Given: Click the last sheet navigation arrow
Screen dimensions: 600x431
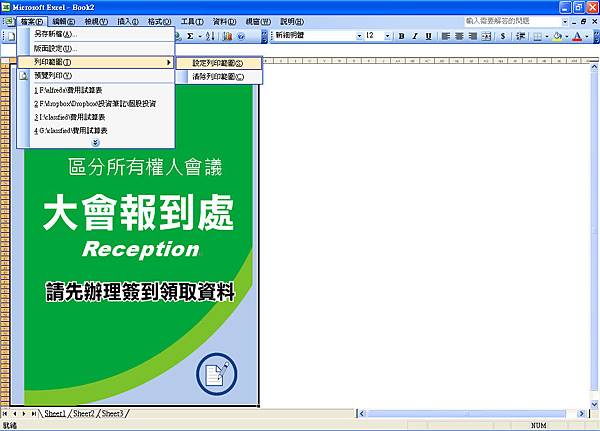Looking at the screenshot, I should pyautogui.click(x=34, y=413).
